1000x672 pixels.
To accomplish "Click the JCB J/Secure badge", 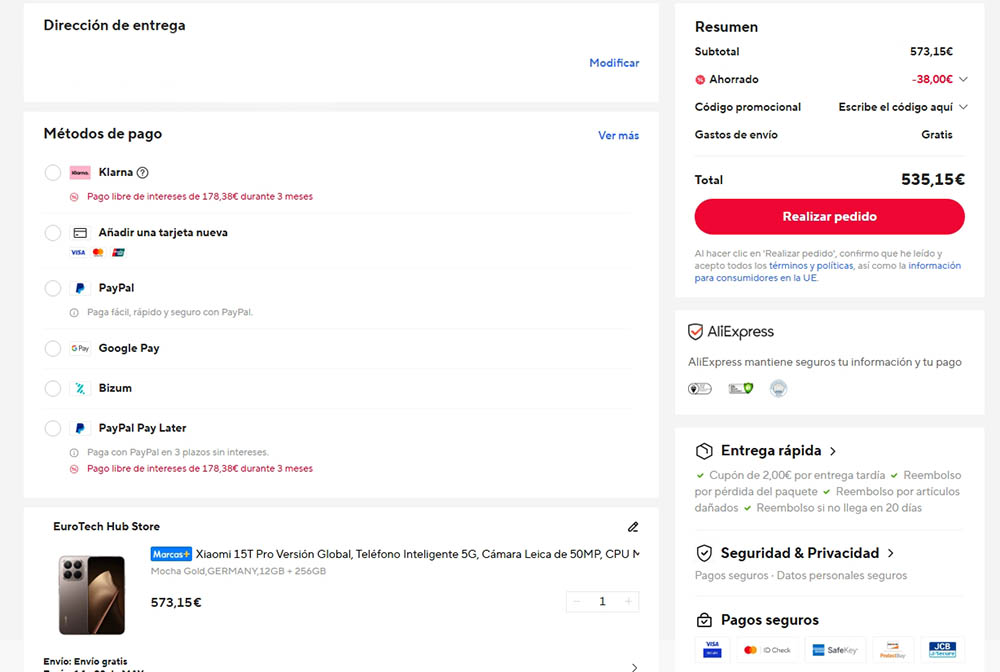I will (x=943, y=650).
